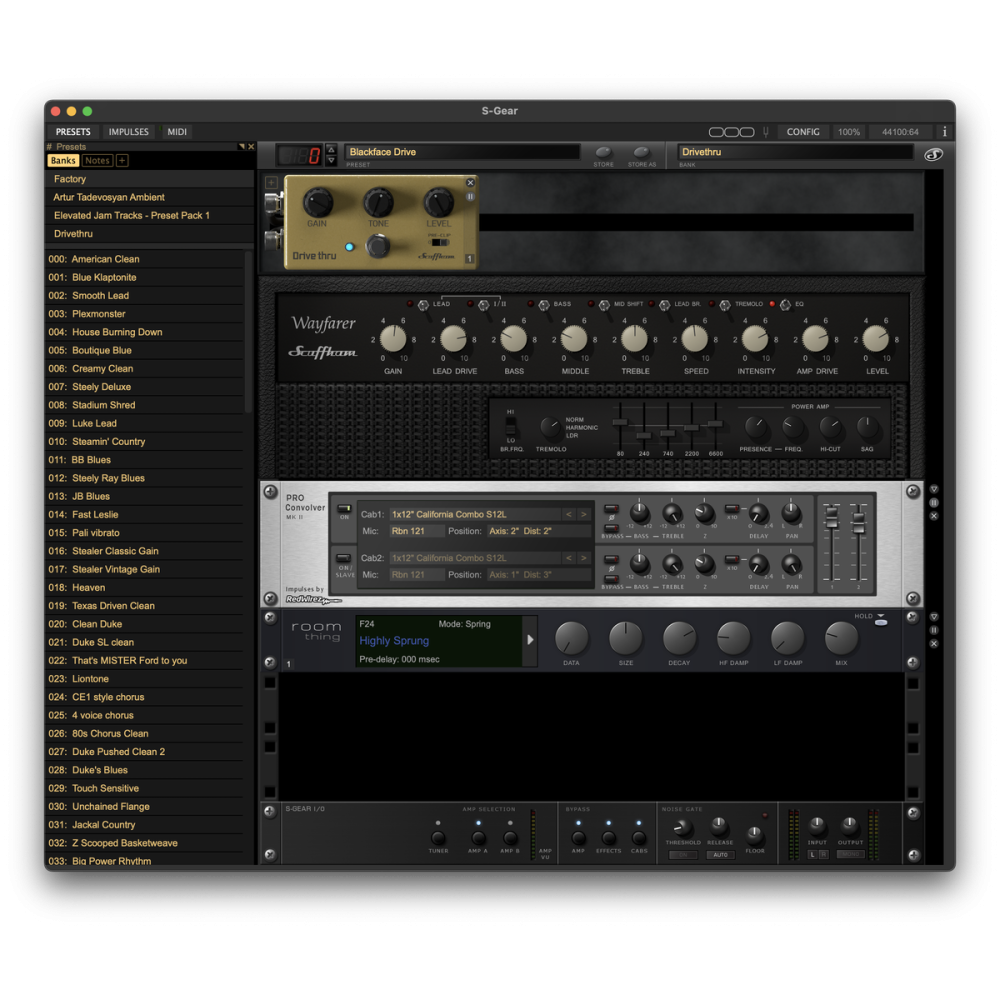Click the add-effect plus icon above the pedal
The height and width of the screenshot is (1000, 1000).
pyautogui.click(x=271, y=182)
